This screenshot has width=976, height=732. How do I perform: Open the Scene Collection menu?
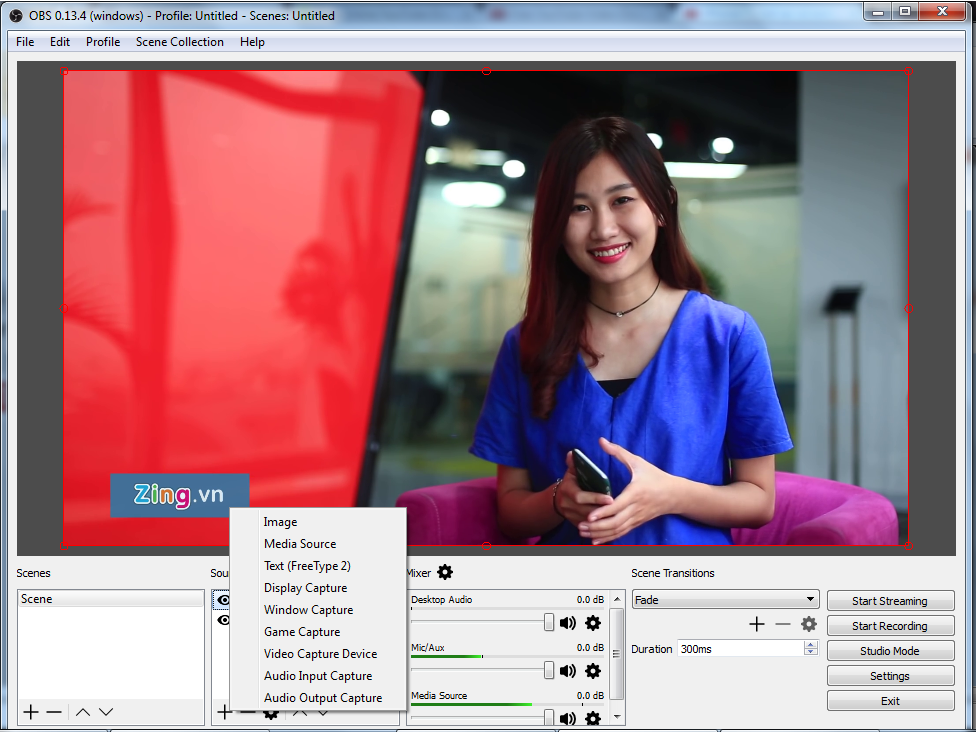tap(179, 42)
